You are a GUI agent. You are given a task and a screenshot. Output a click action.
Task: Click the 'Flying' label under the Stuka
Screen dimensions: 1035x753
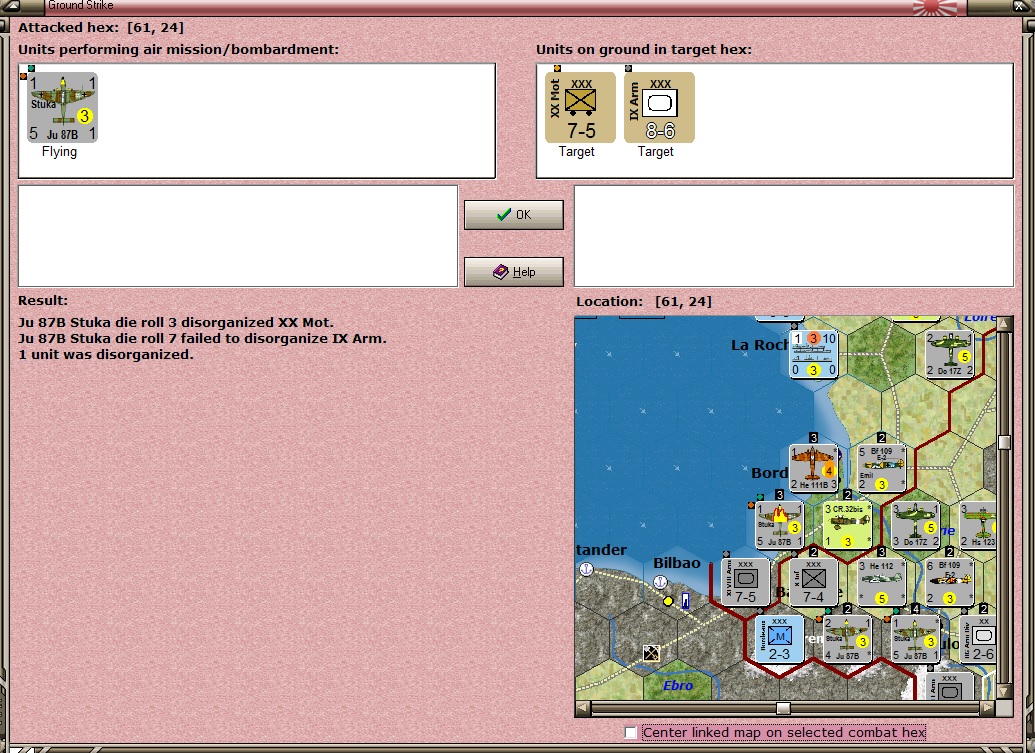(x=59, y=152)
